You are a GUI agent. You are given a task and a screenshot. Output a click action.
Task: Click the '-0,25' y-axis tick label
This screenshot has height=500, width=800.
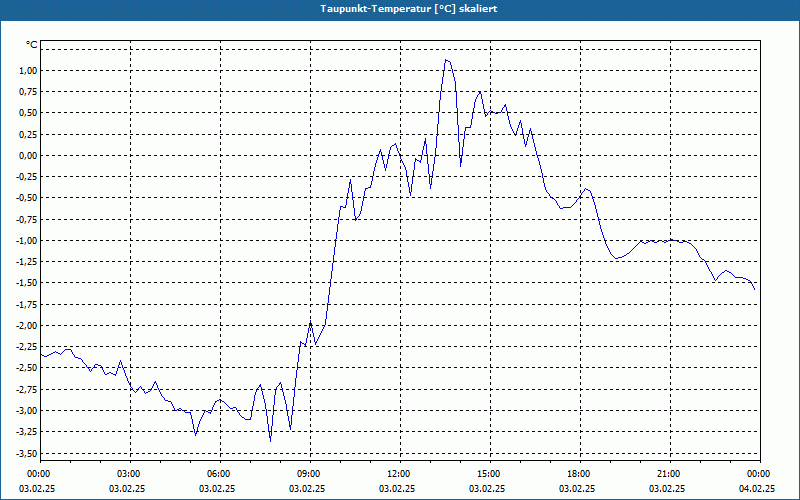click(x=27, y=177)
